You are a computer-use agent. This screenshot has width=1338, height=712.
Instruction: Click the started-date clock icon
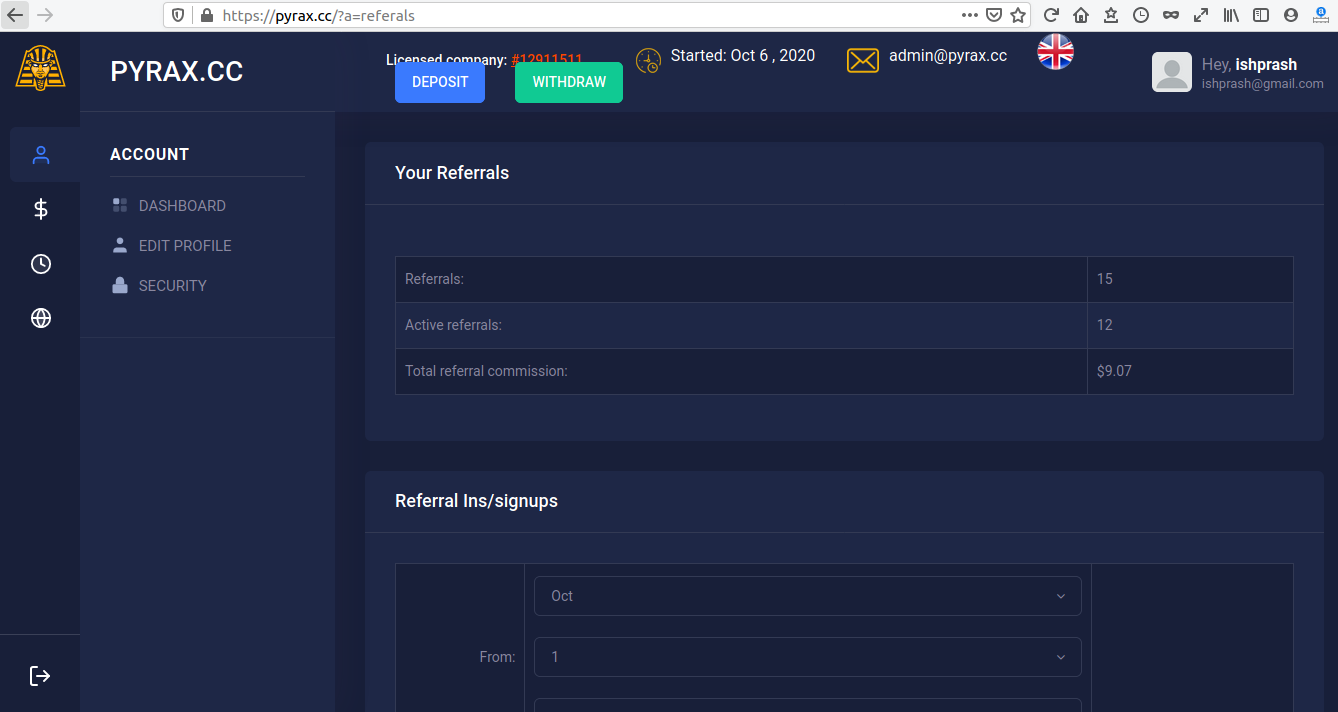(x=648, y=61)
